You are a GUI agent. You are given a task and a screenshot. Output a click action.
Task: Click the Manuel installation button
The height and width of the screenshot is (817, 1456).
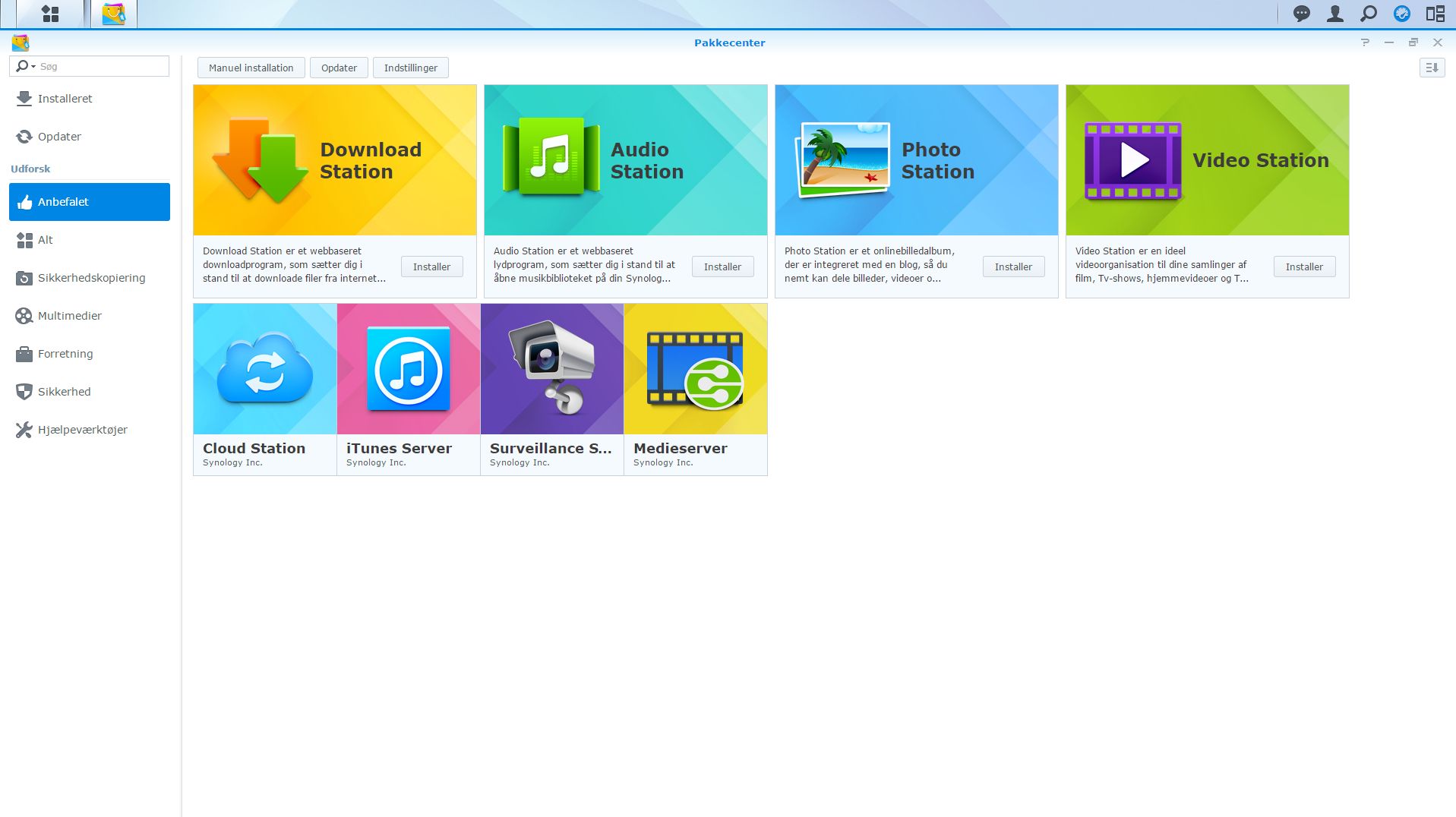click(251, 68)
